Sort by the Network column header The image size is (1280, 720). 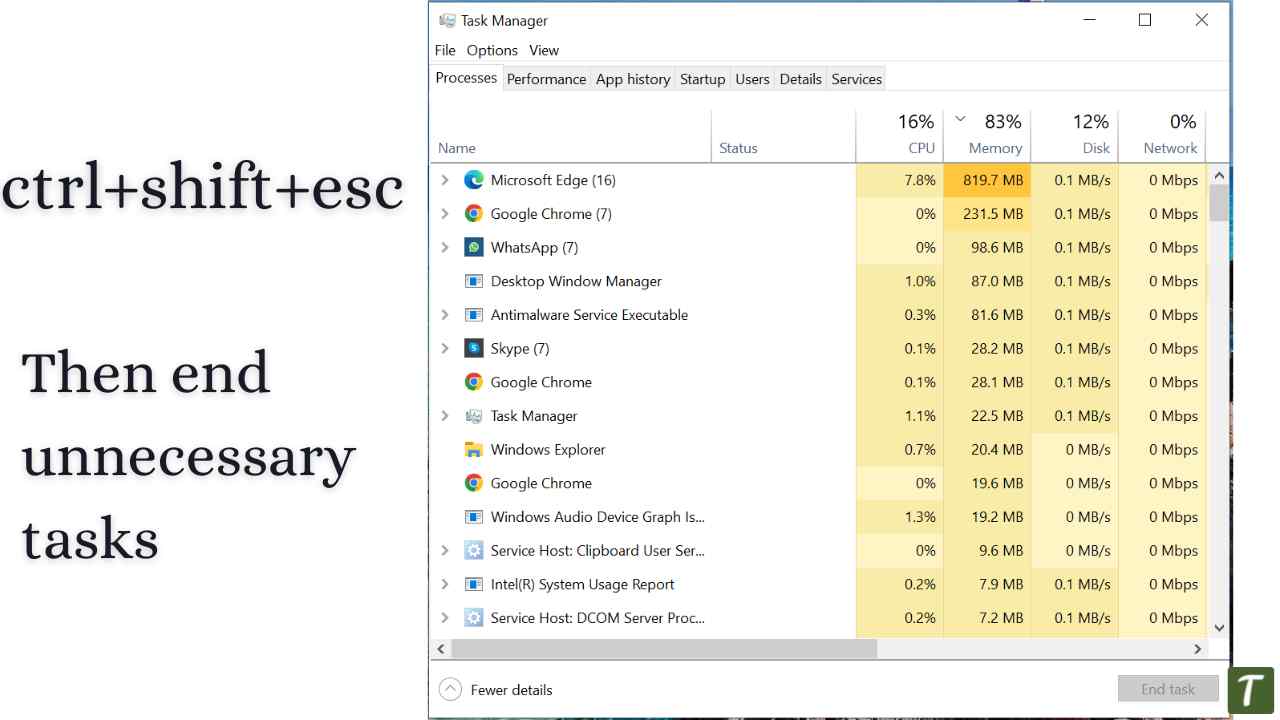point(1162,135)
